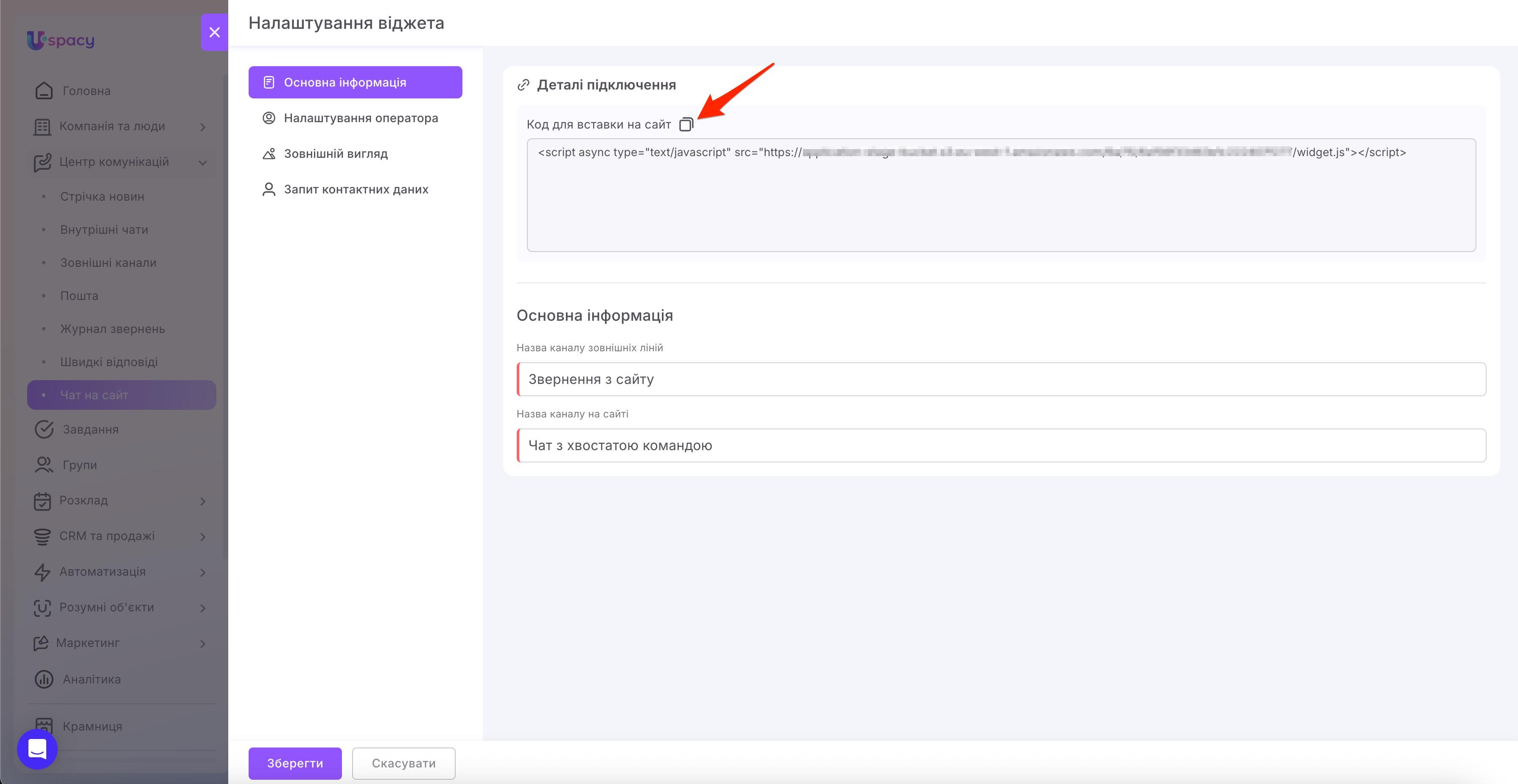Focus the Назва каналу на сайті field
The image size is (1518, 784).
point(1001,445)
